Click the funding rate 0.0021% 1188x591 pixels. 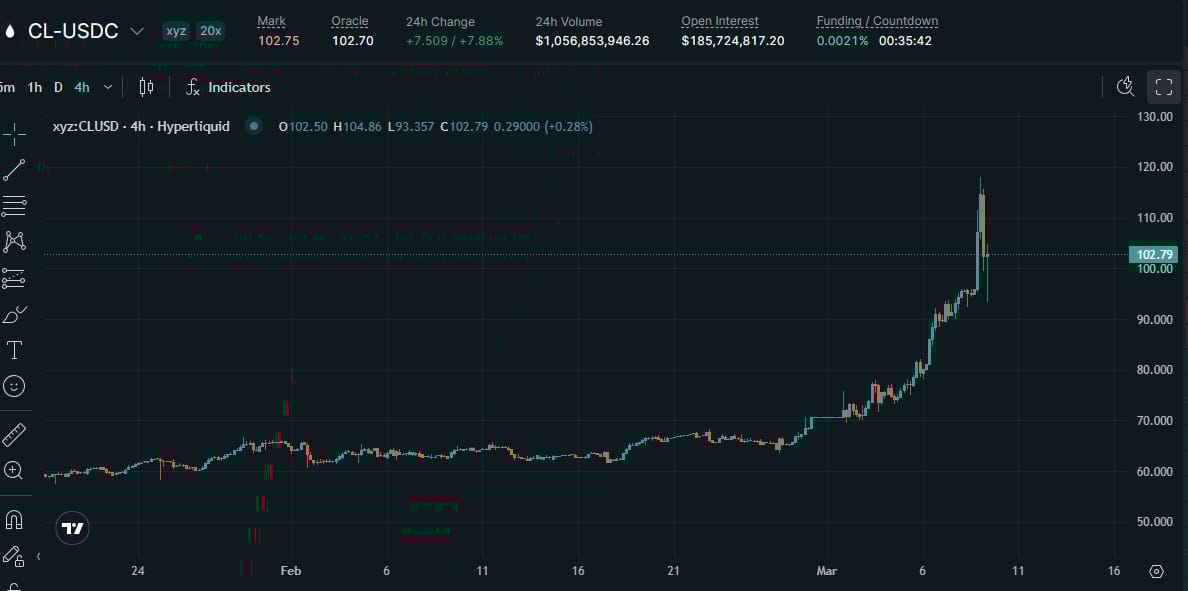click(x=843, y=41)
